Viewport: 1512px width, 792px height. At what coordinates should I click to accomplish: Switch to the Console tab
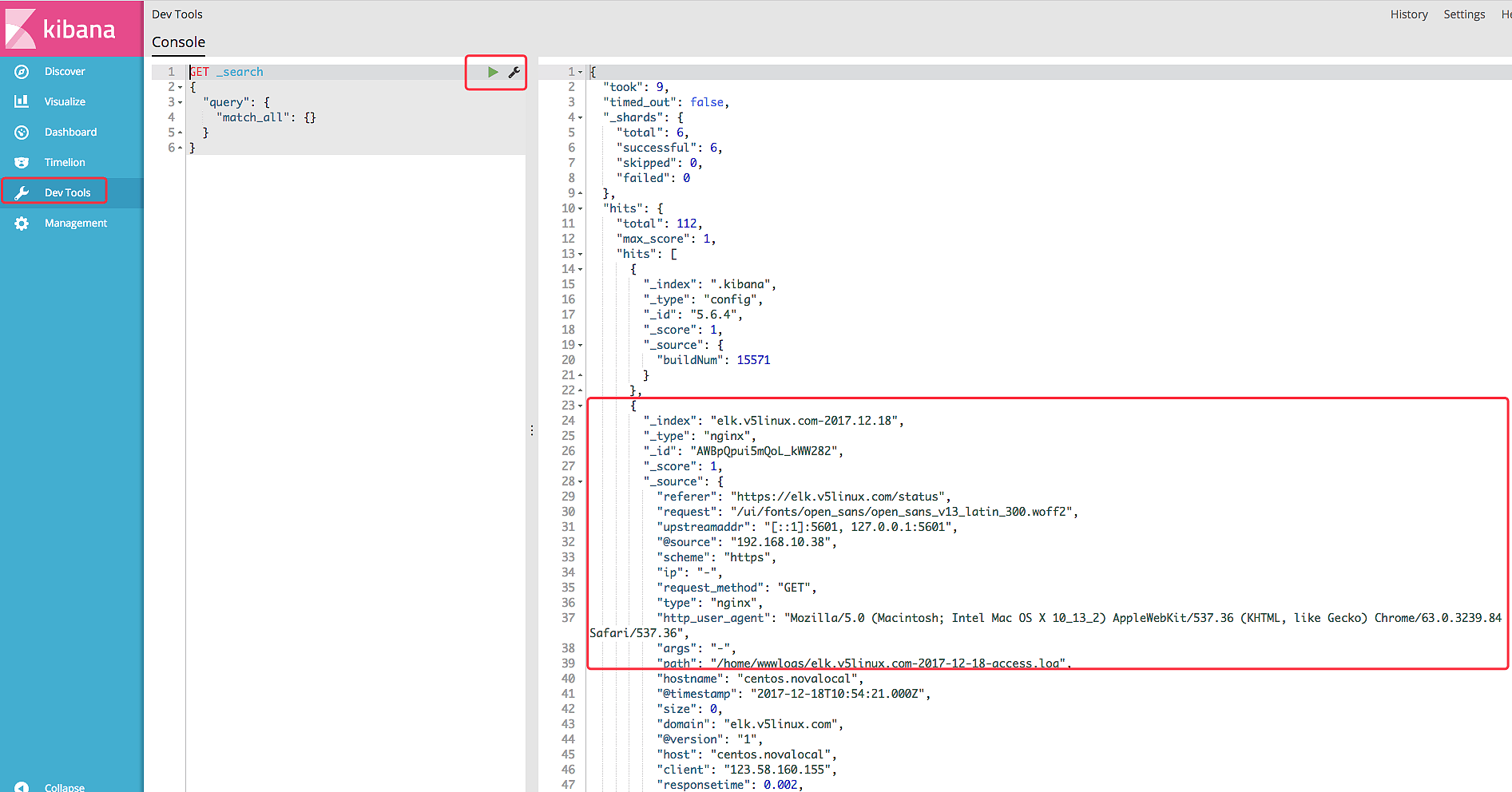pyautogui.click(x=178, y=42)
